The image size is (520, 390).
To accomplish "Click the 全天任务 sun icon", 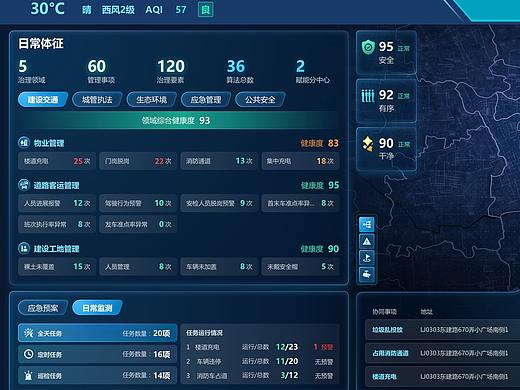I will click(x=29, y=333).
